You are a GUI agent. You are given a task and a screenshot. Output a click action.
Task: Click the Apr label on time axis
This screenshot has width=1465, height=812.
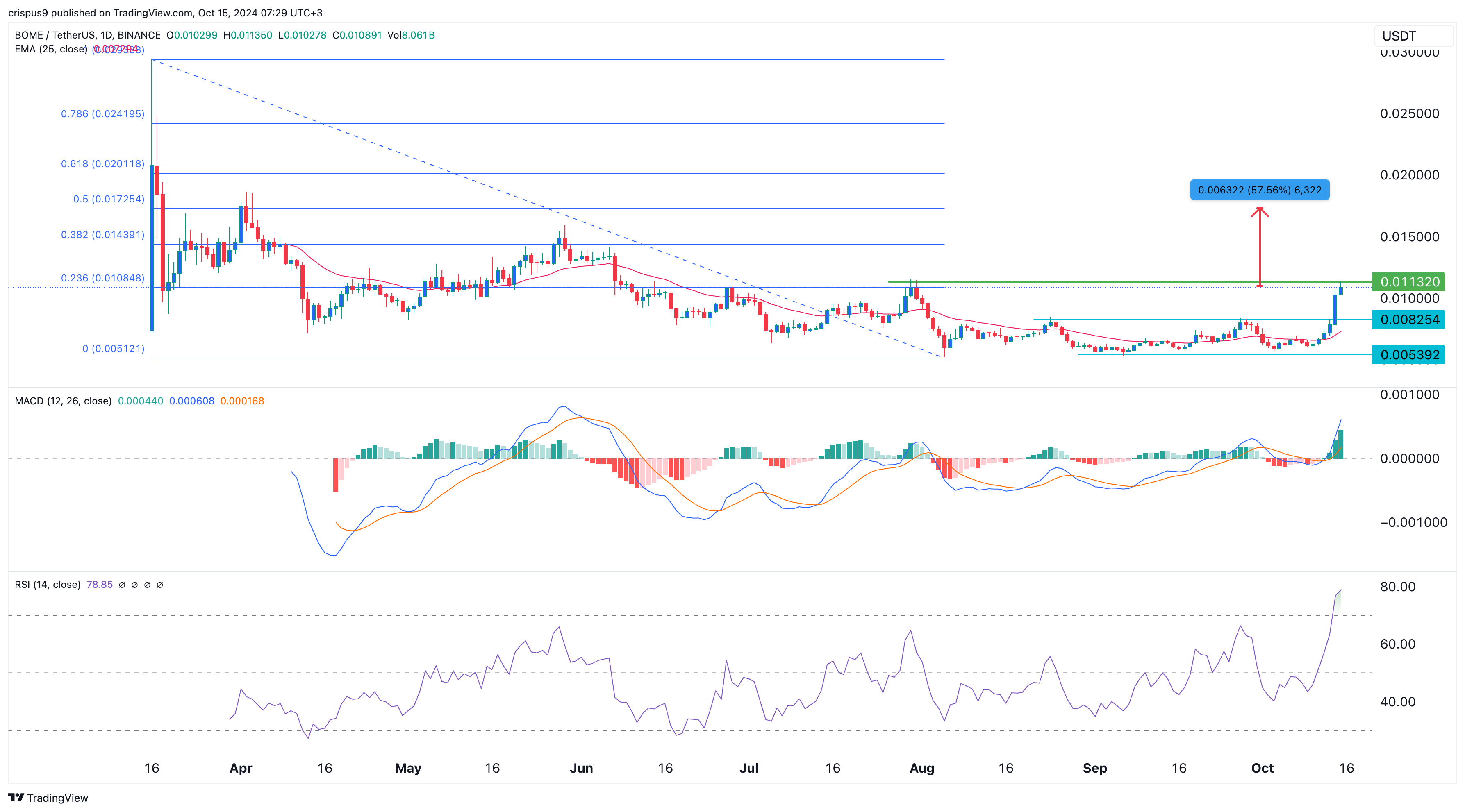241,768
